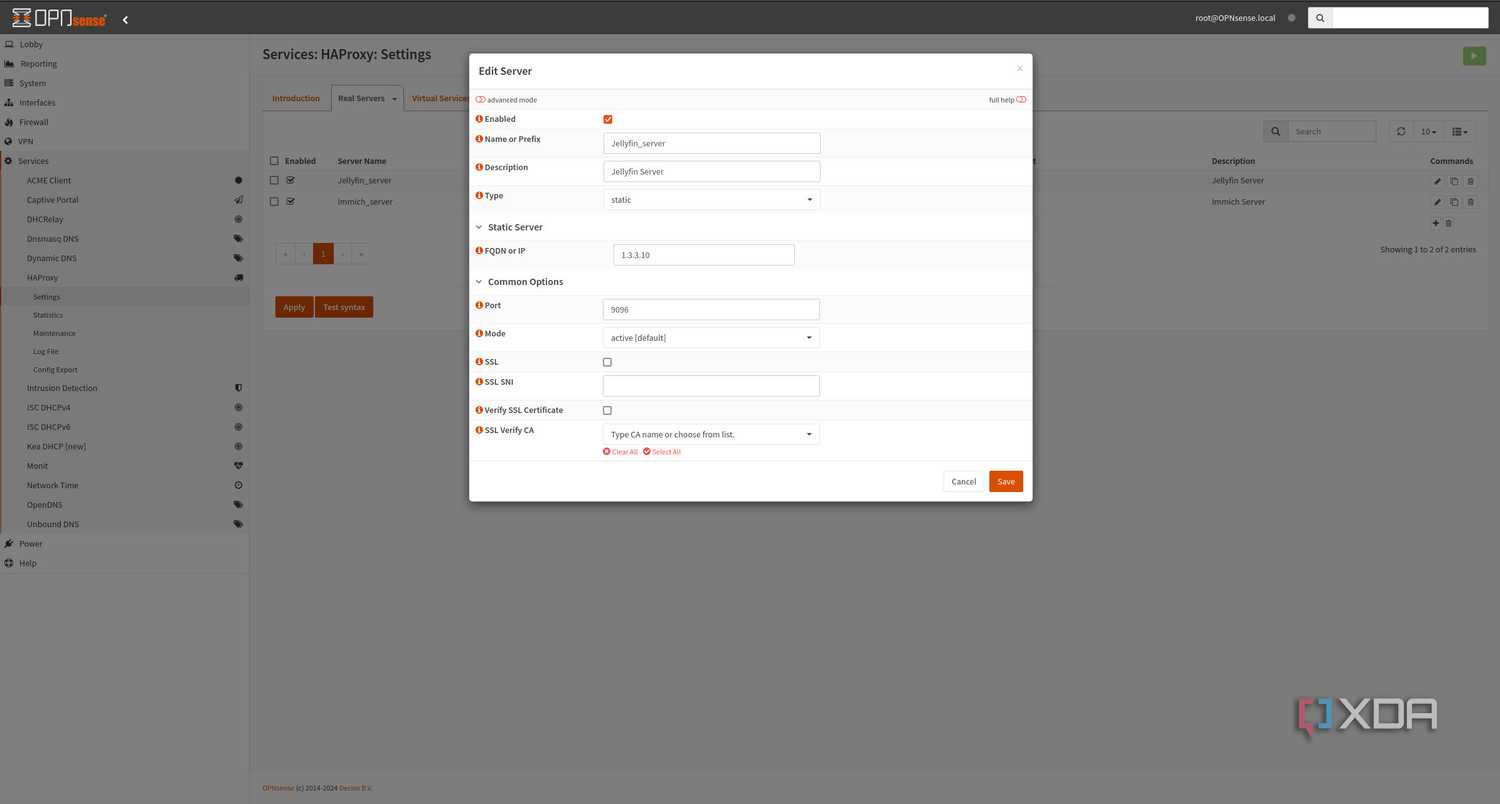Clone the Jellyfin Server row
Viewport: 1500px width, 804px height.
point(1454,181)
